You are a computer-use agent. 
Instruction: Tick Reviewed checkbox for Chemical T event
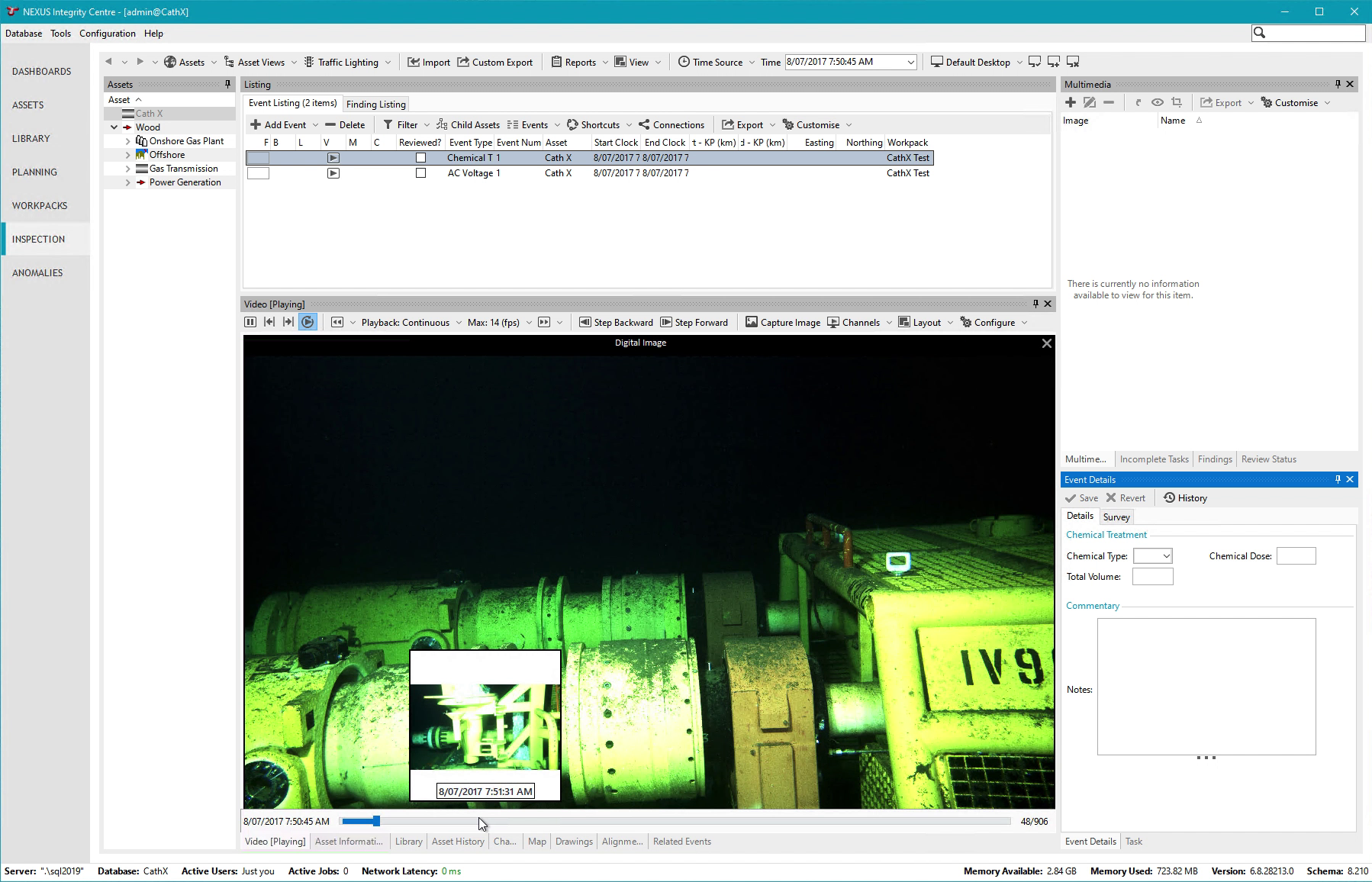(x=420, y=158)
